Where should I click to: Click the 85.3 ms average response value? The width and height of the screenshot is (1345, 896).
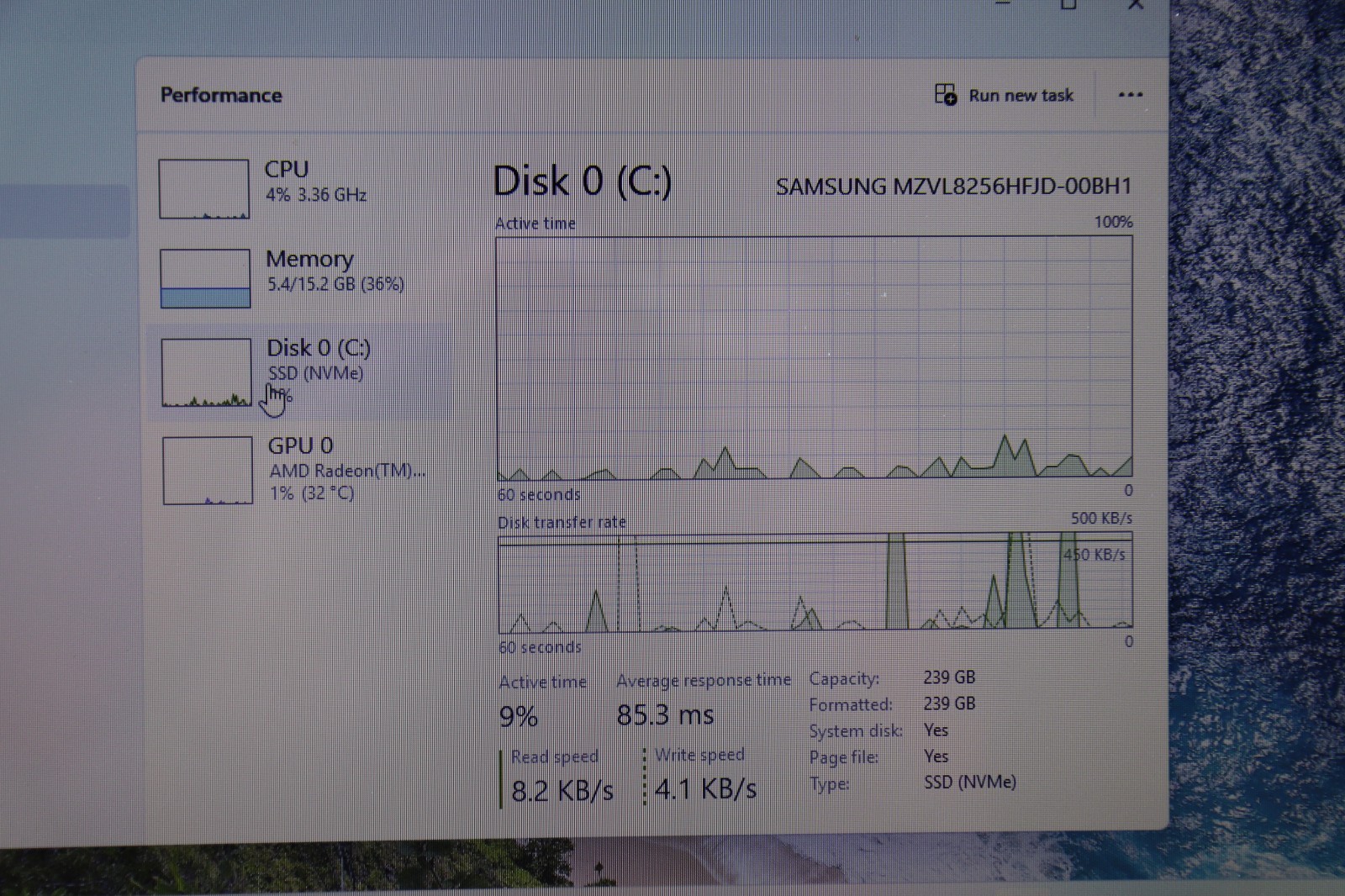pos(665,714)
